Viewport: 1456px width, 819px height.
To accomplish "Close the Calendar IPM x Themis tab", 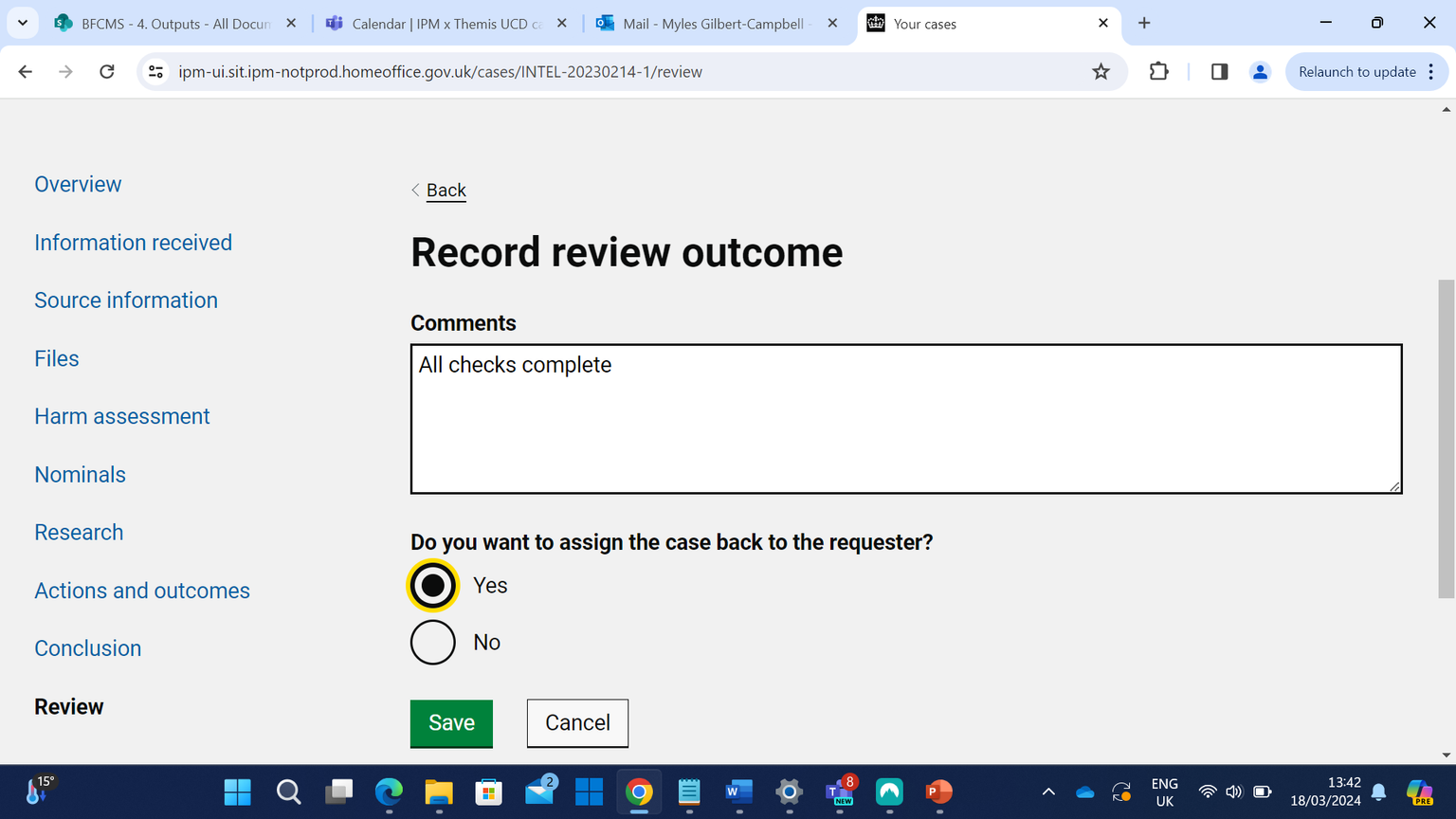I will (562, 23).
